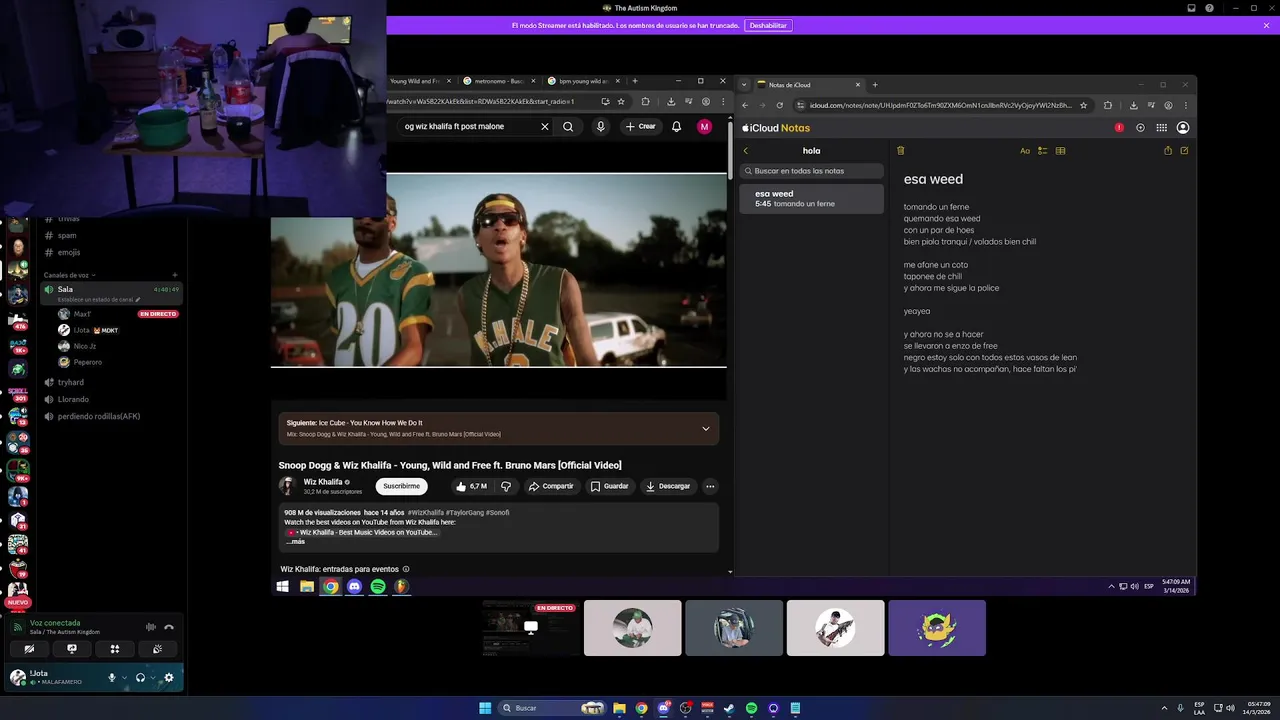The height and width of the screenshot is (720, 1280).
Task: Create a new note with compose icon
Action: click(1185, 151)
